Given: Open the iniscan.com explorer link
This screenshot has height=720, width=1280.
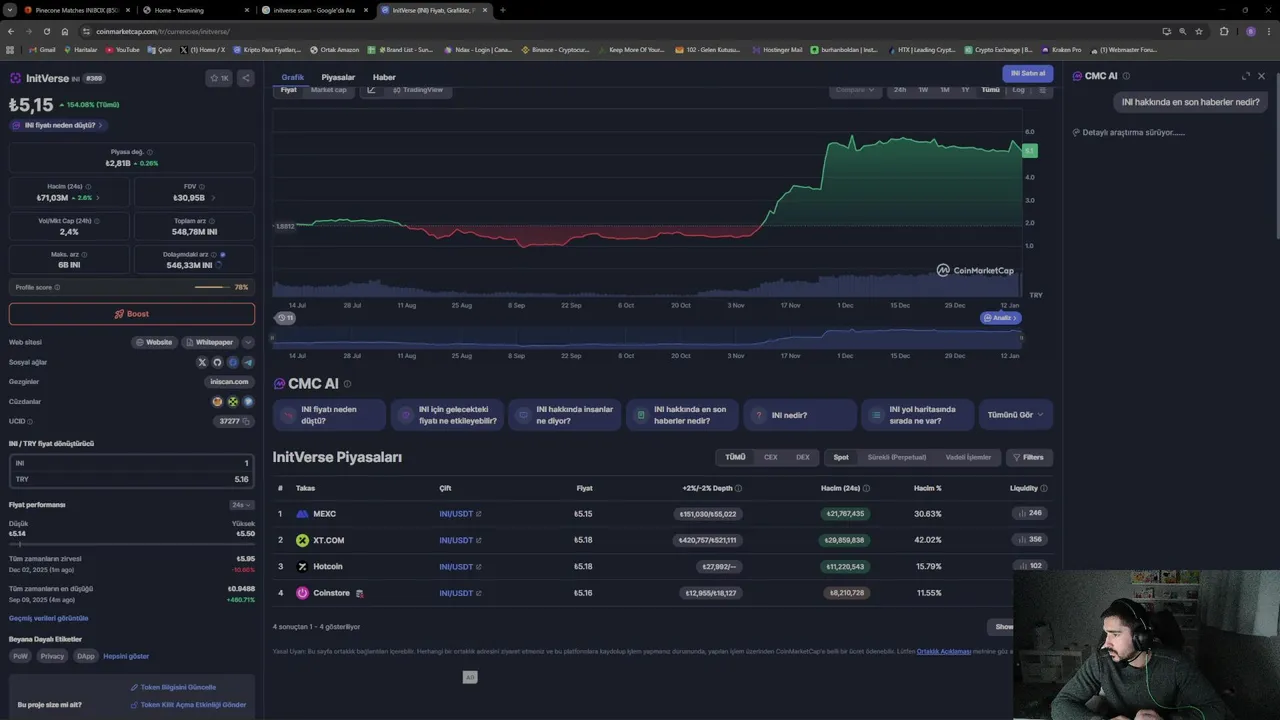Looking at the screenshot, I should pos(229,382).
